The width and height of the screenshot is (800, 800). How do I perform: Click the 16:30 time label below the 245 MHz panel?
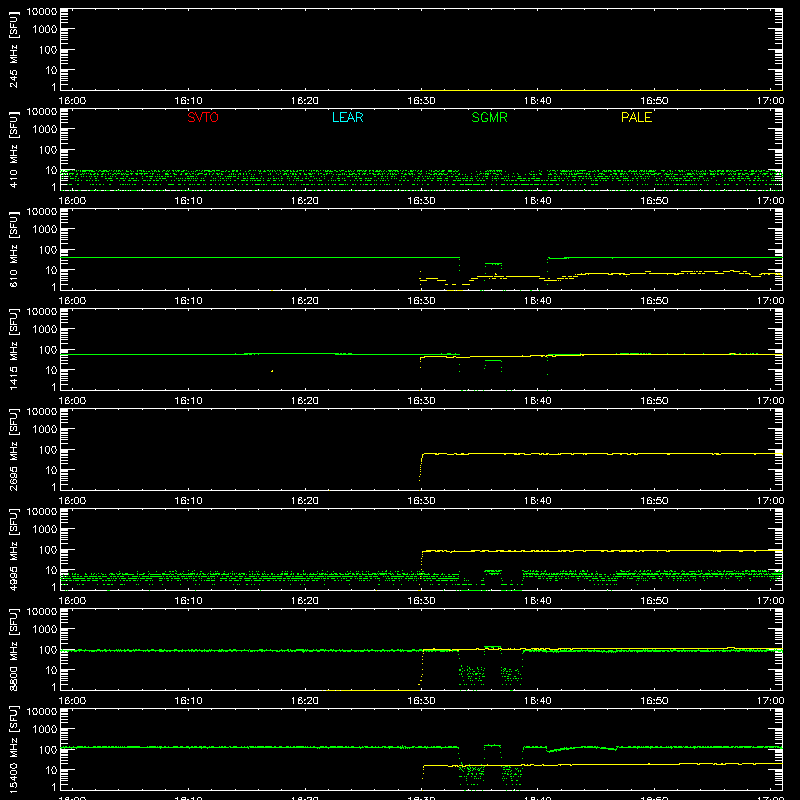pos(421,101)
